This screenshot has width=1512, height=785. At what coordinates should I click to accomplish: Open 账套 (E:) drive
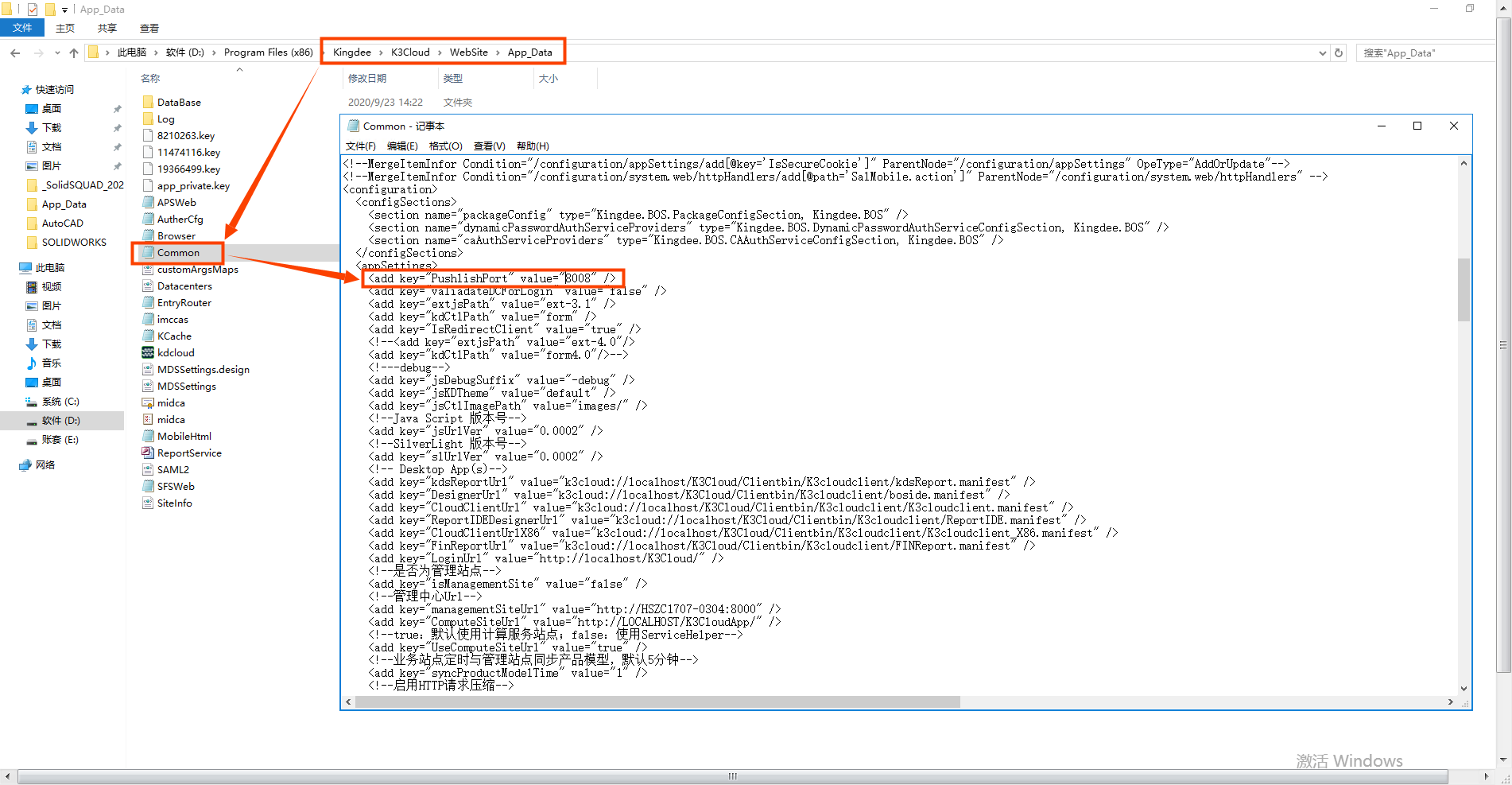[x=60, y=439]
